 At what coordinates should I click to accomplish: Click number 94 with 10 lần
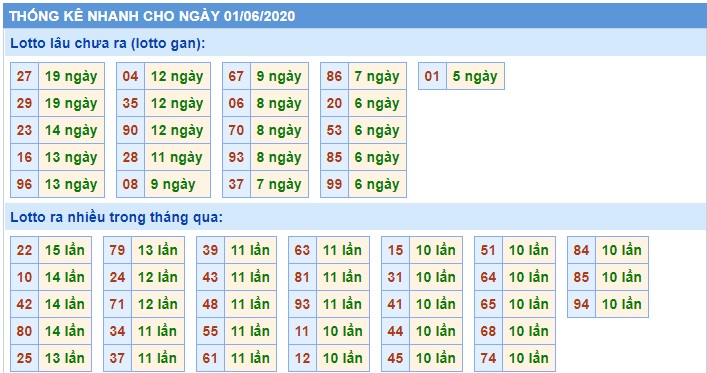coord(581,304)
